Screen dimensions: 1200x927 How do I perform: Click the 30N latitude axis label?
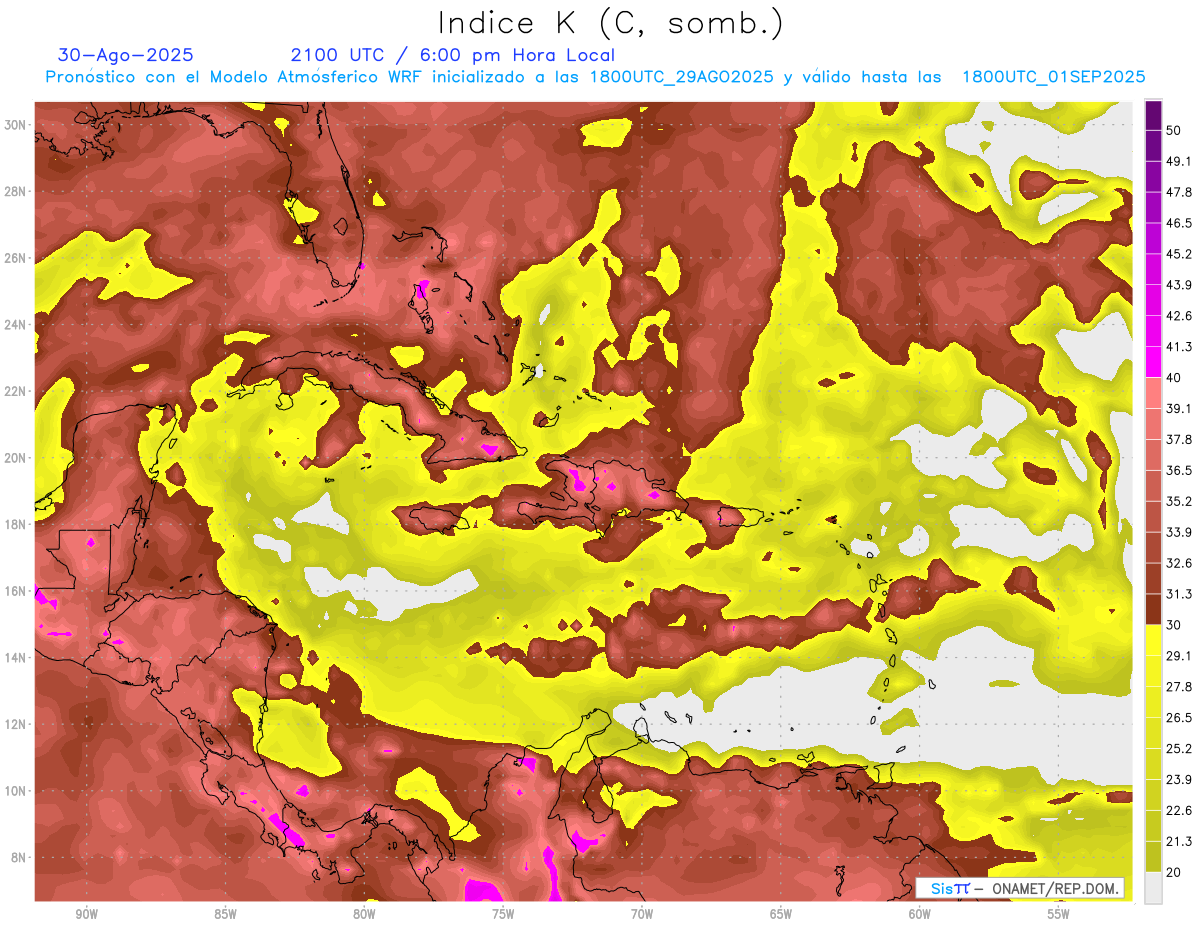click(x=15, y=124)
